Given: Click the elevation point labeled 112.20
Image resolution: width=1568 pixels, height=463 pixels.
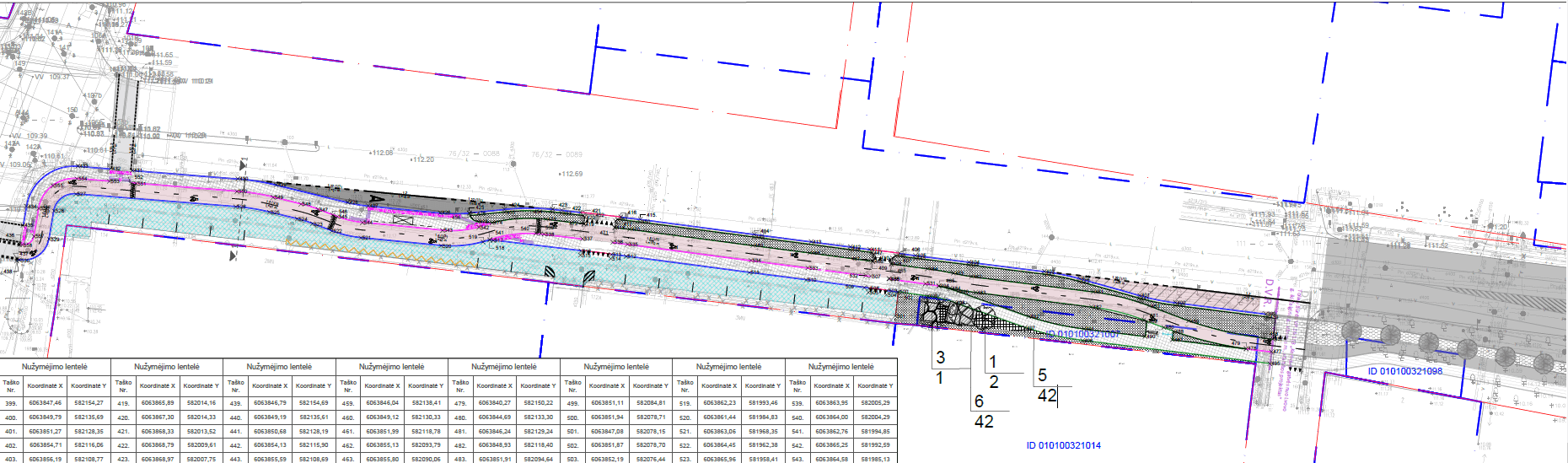Looking at the screenshot, I should (x=422, y=159).
